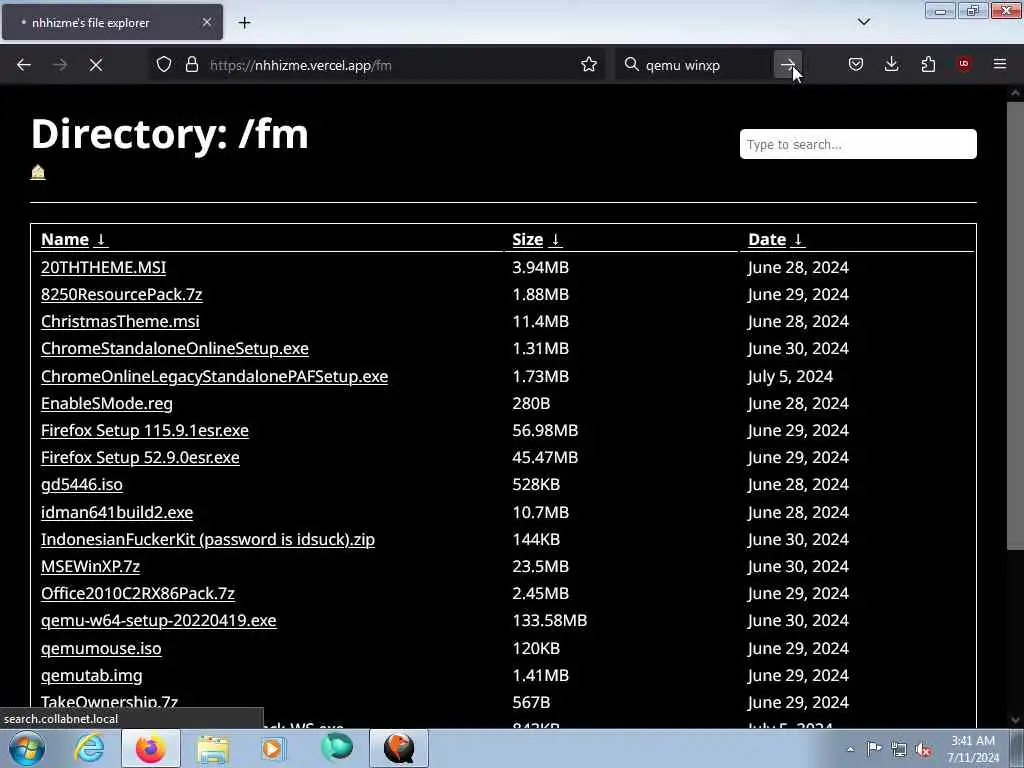Open the Pocket save icon
The image size is (1024, 768).
pyautogui.click(x=856, y=65)
